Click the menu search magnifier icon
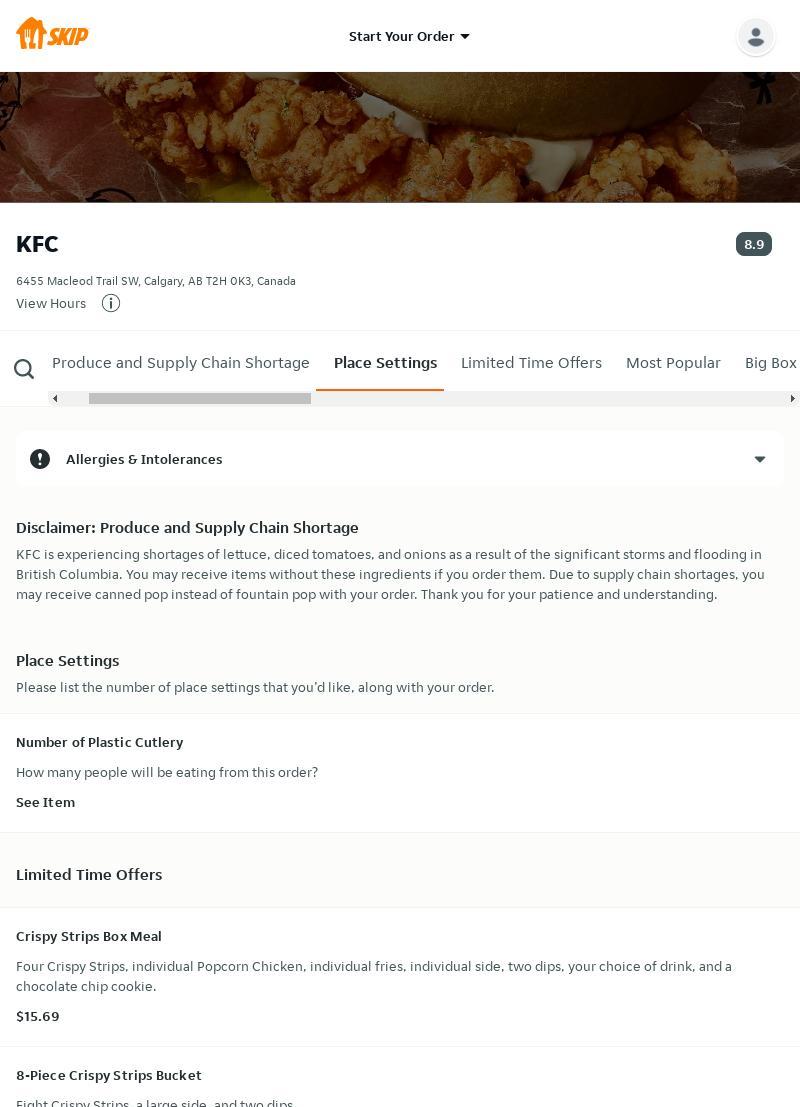The height and width of the screenshot is (1107, 800). click(24, 369)
